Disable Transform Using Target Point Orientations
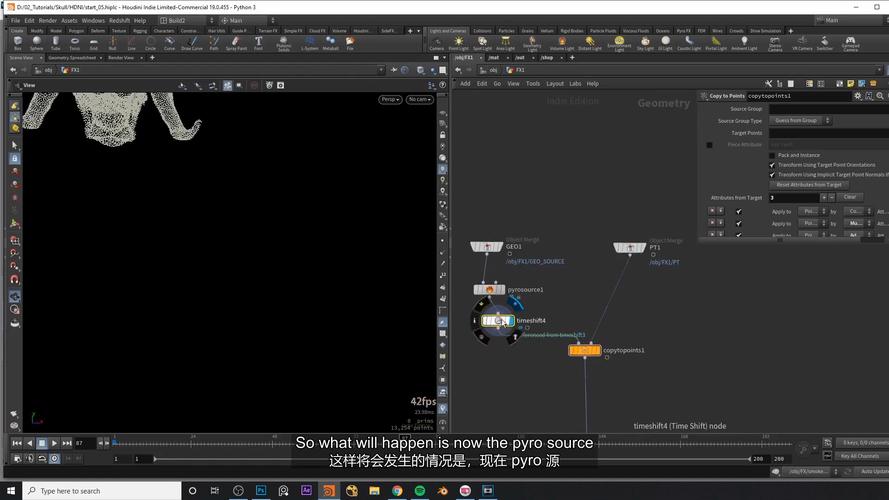The image size is (889, 500). (772, 165)
